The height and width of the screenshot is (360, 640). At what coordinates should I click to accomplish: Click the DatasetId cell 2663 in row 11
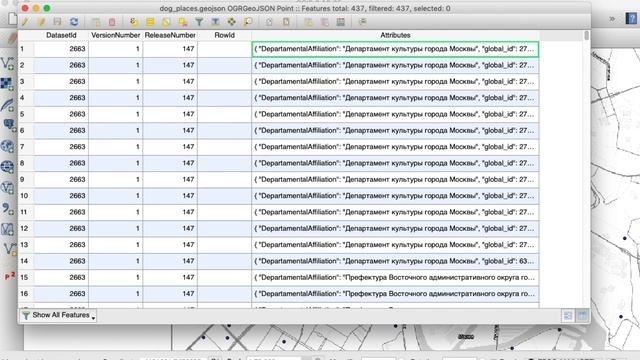pos(61,212)
